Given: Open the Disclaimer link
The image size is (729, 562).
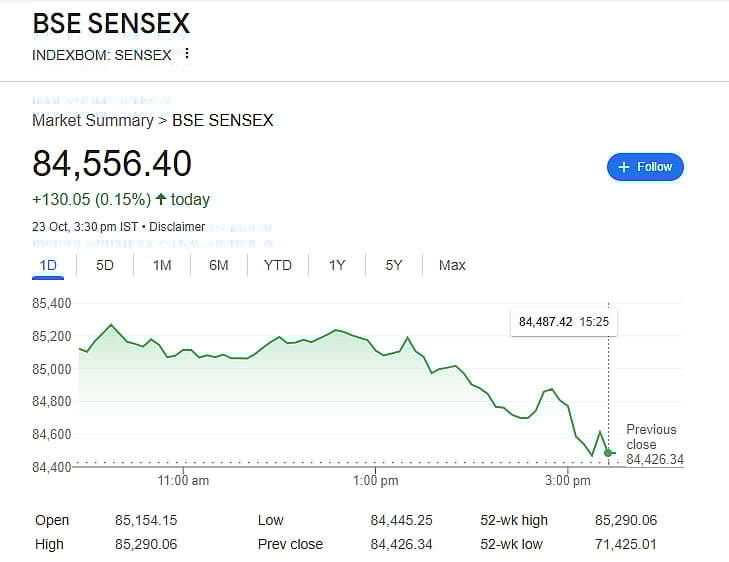Looking at the screenshot, I should [177, 227].
